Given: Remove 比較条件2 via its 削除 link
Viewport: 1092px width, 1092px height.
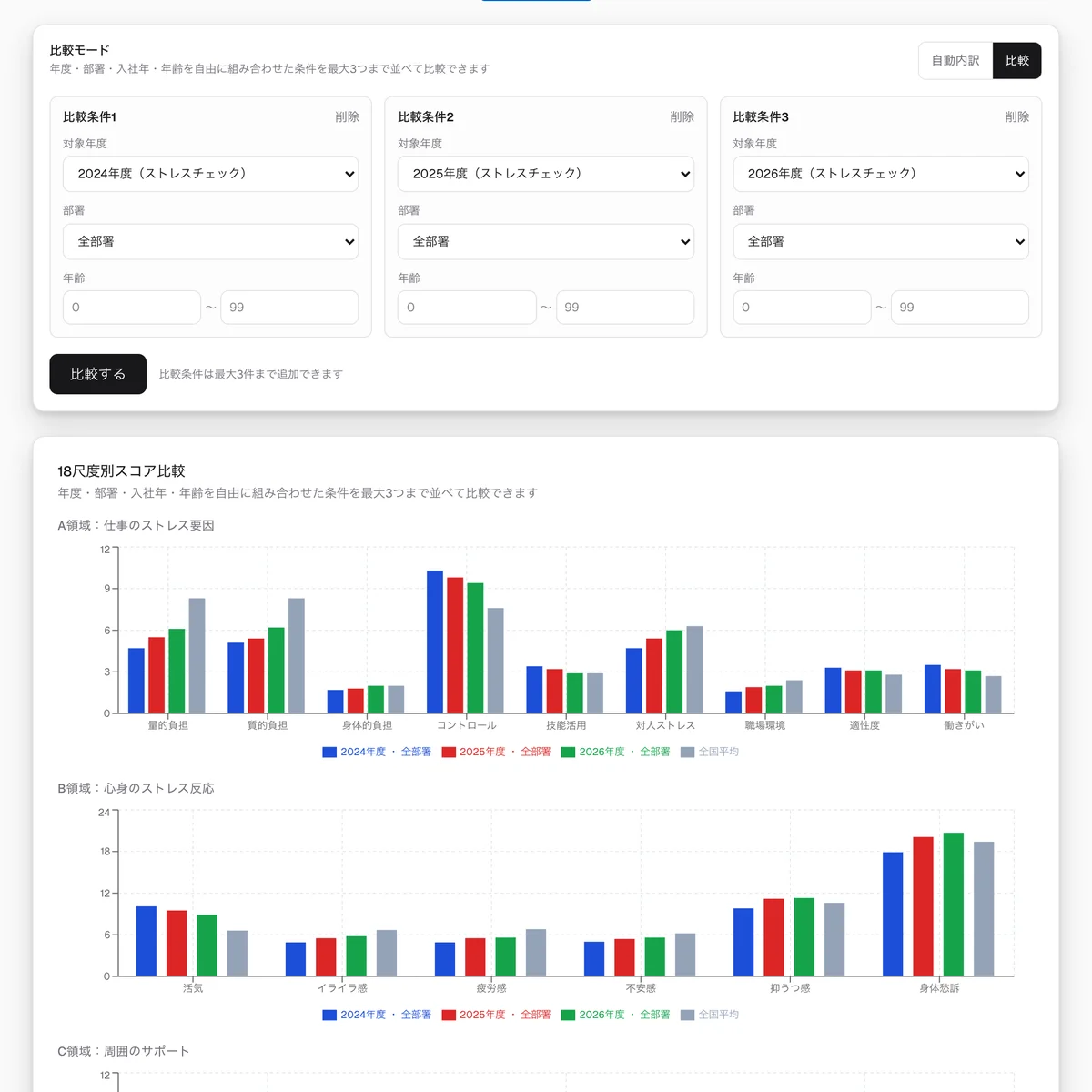Looking at the screenshot, I should 682,117.
